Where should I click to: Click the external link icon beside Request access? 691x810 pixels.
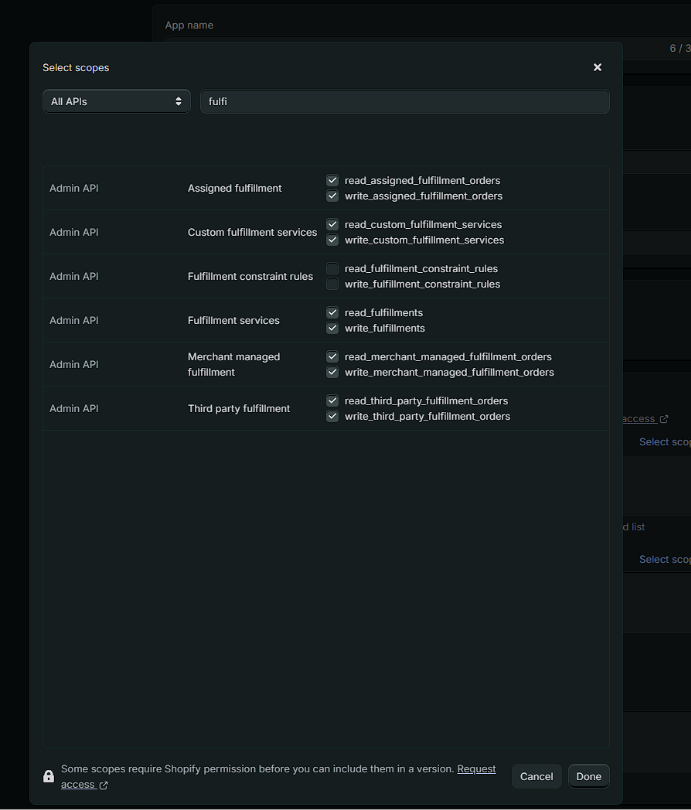102,784
